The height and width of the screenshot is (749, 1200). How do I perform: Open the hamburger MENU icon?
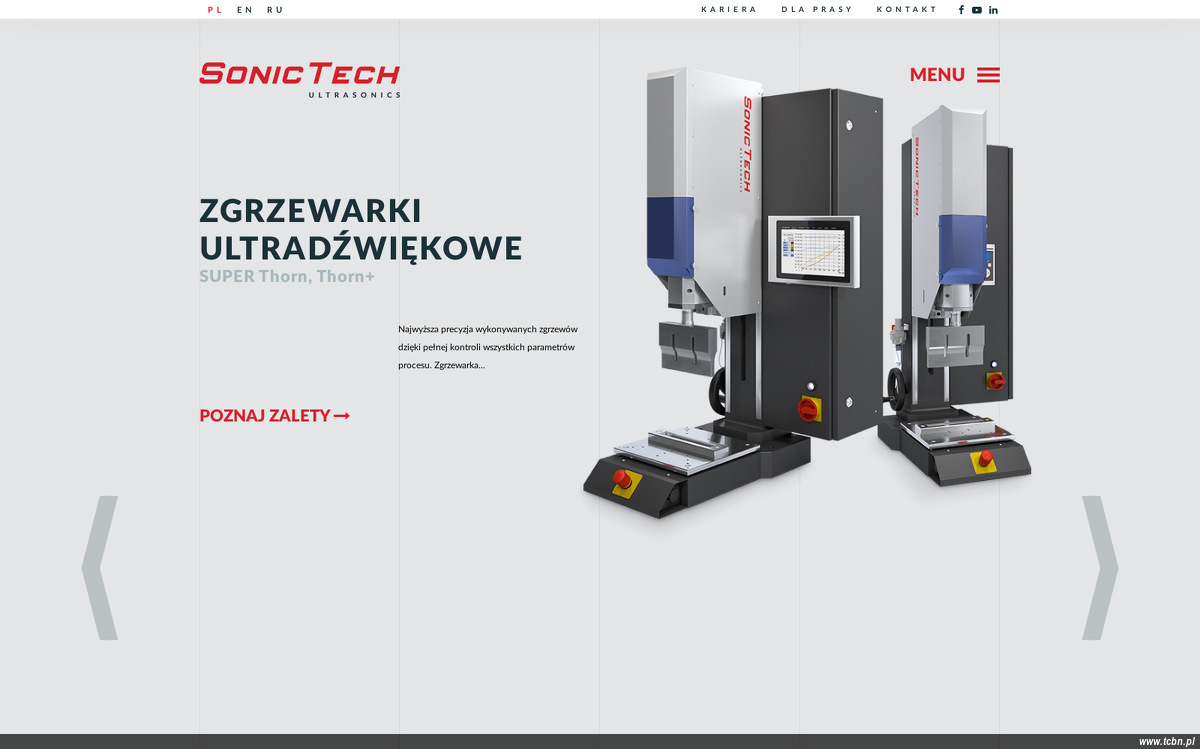(988, 75)
